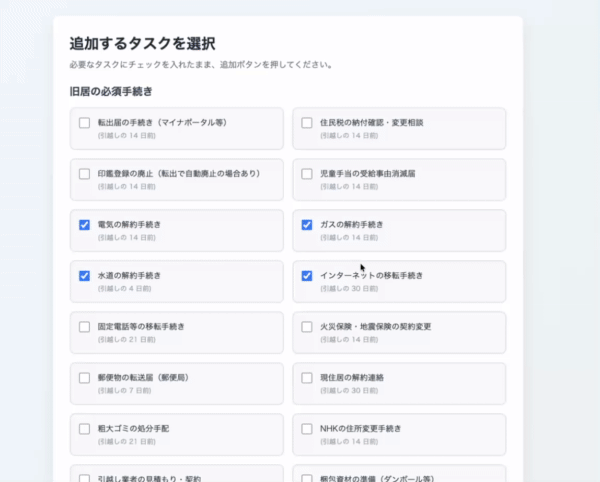
Task: Select the 引越し業者の見積もり・契約 checkbox
Action: click(84, 478)
